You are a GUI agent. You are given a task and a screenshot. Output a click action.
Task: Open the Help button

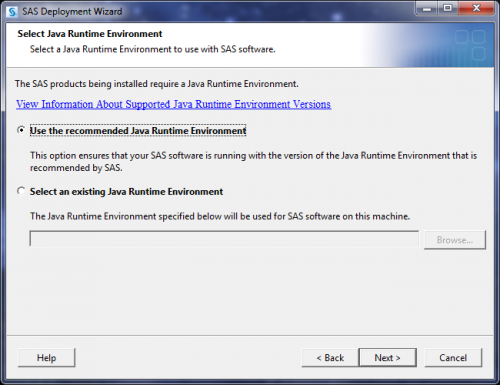[x=46, y=358]
